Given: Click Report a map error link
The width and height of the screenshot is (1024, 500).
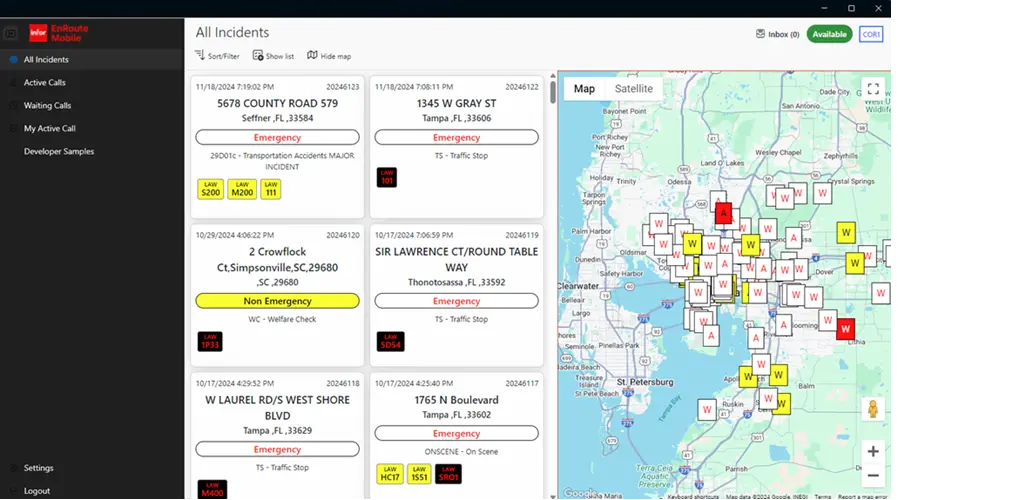Looking at the screenshot, I should (x=861, y=497).
